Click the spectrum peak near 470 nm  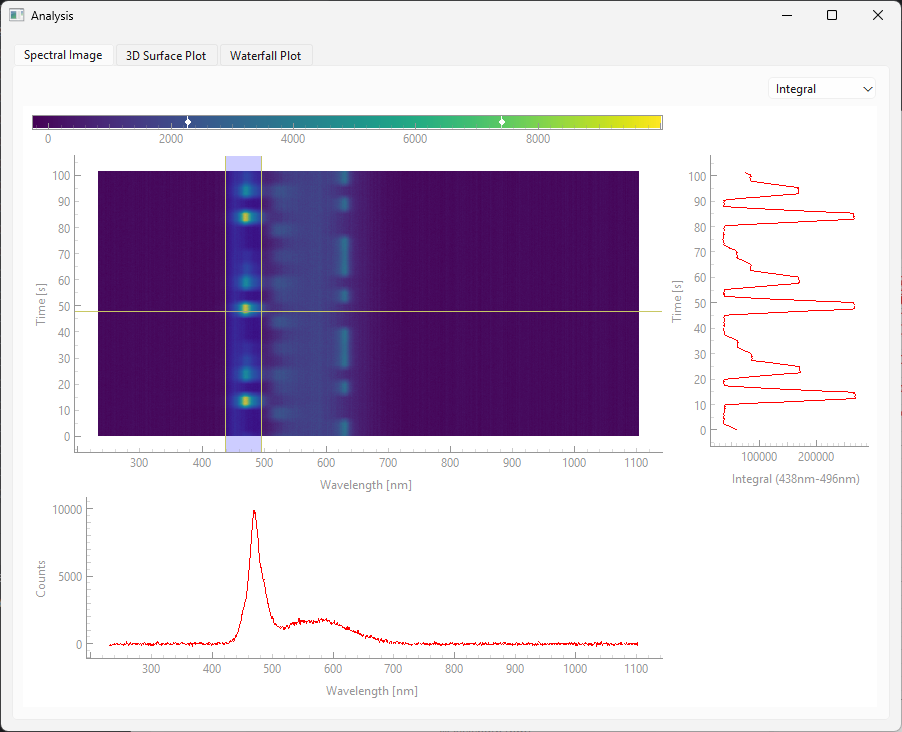point(254,512)
